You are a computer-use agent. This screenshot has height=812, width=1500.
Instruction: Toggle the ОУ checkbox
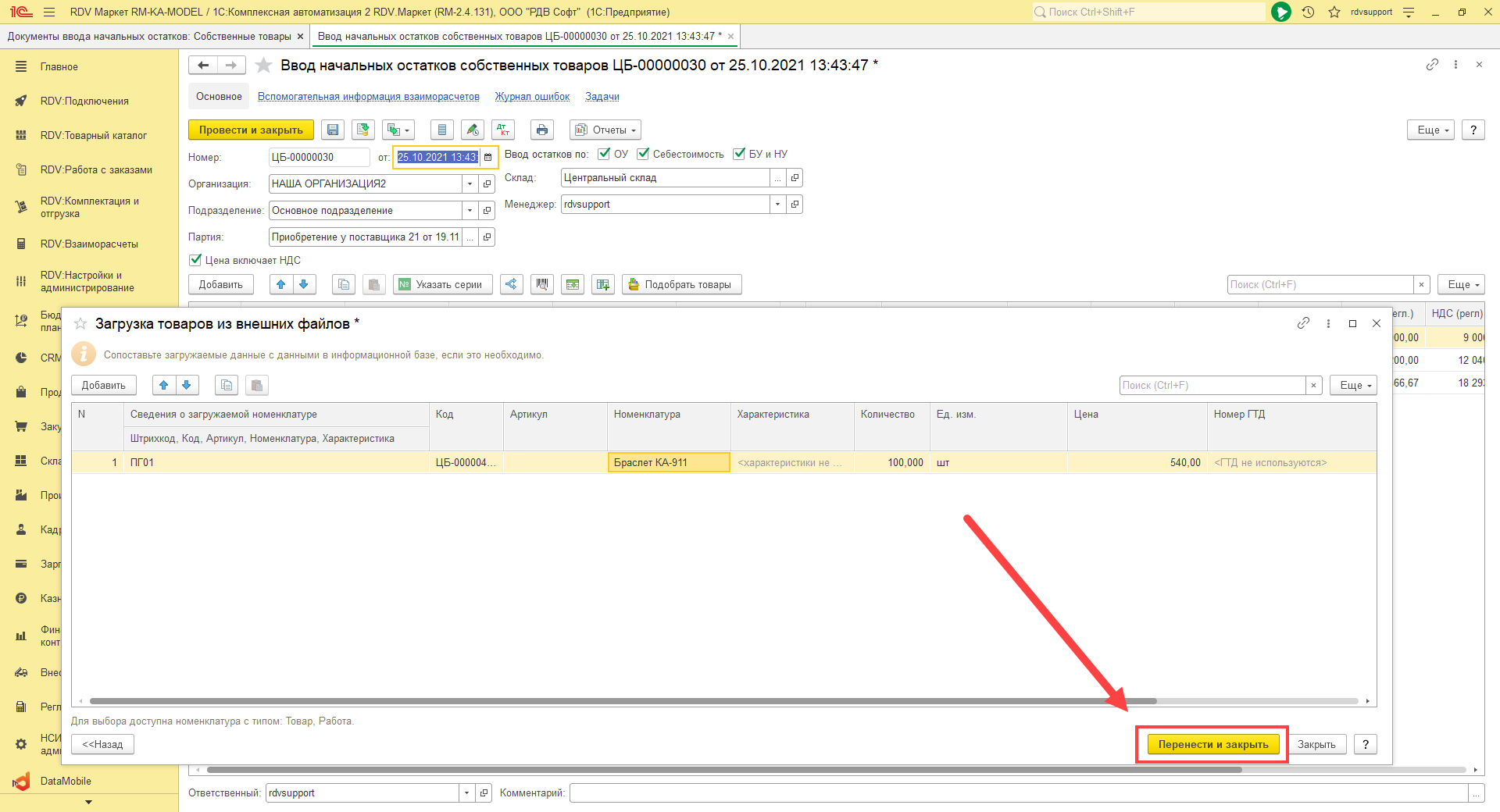coord(604,155)
